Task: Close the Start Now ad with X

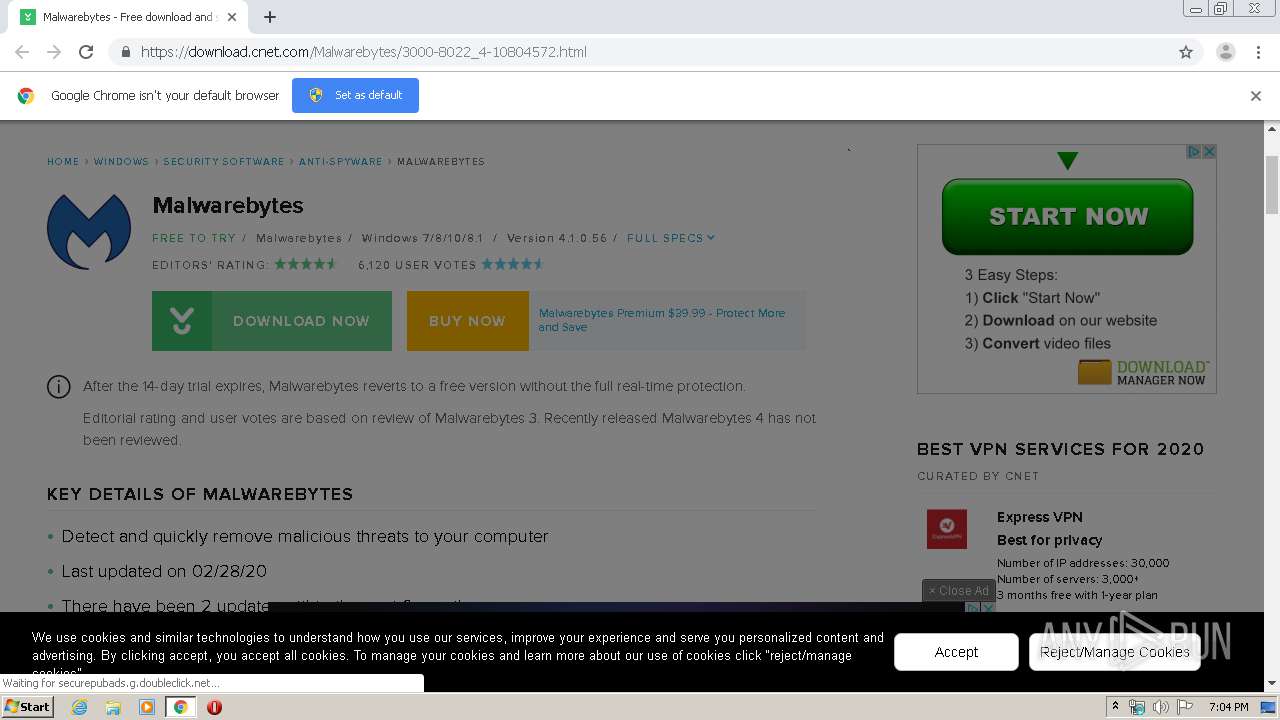Action: click(x=1209, y=152)
